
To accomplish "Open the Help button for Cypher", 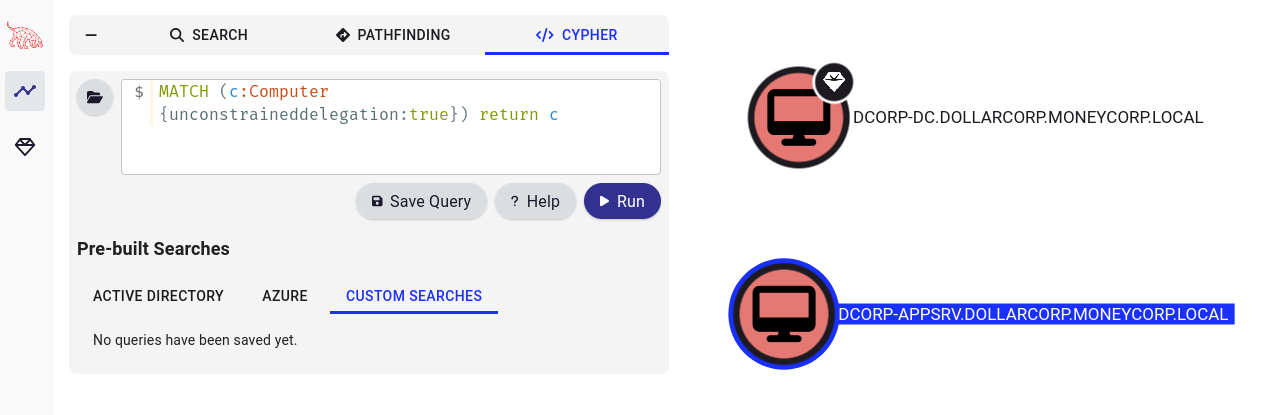I will click(535, 201).
